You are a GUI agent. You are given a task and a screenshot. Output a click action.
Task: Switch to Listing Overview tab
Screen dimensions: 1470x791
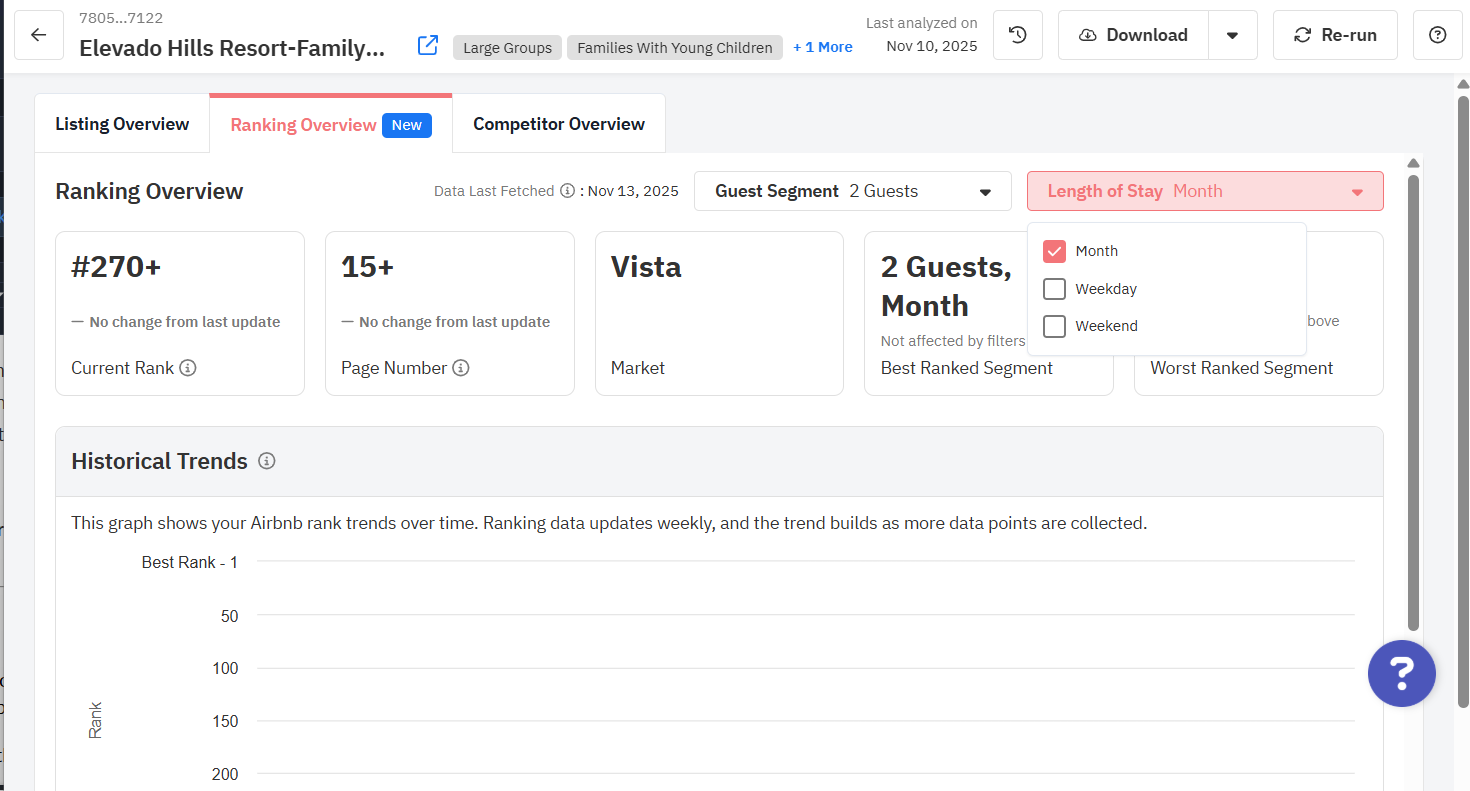[x=122, y=124]
